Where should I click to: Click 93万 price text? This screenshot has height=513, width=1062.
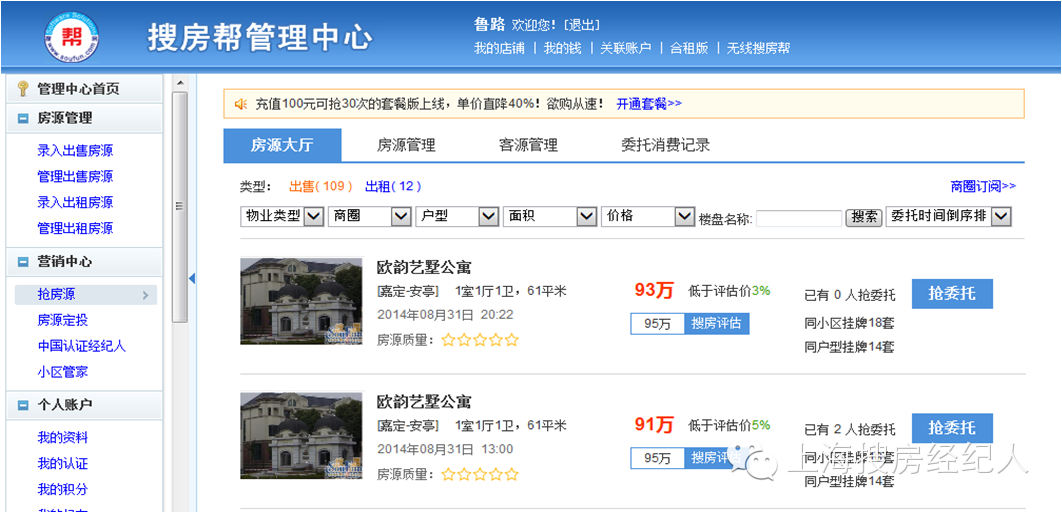click(x=654, y=291)
